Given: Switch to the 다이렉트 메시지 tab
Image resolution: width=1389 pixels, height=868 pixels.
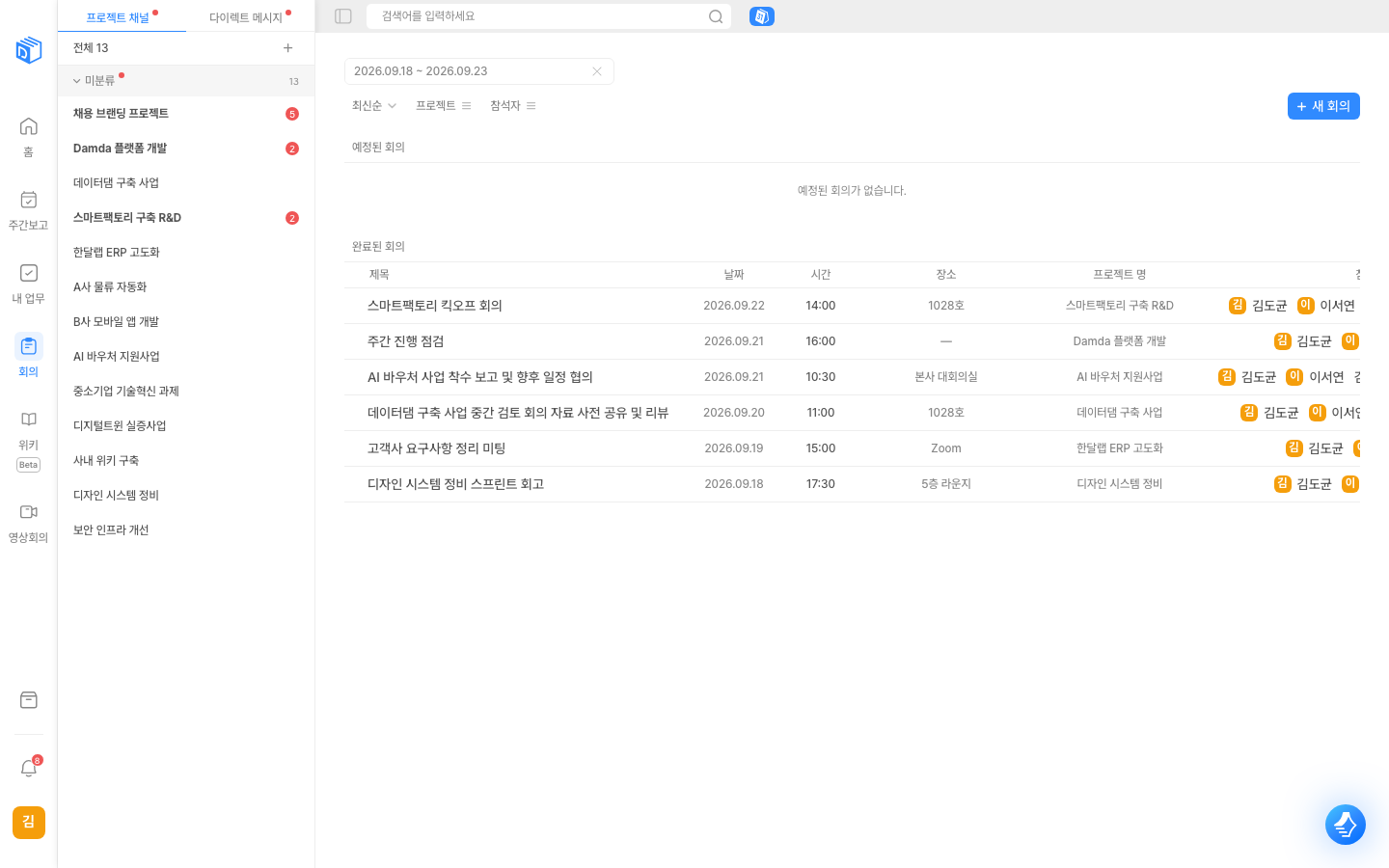Looking at the screenshot, I should point(250,17).
